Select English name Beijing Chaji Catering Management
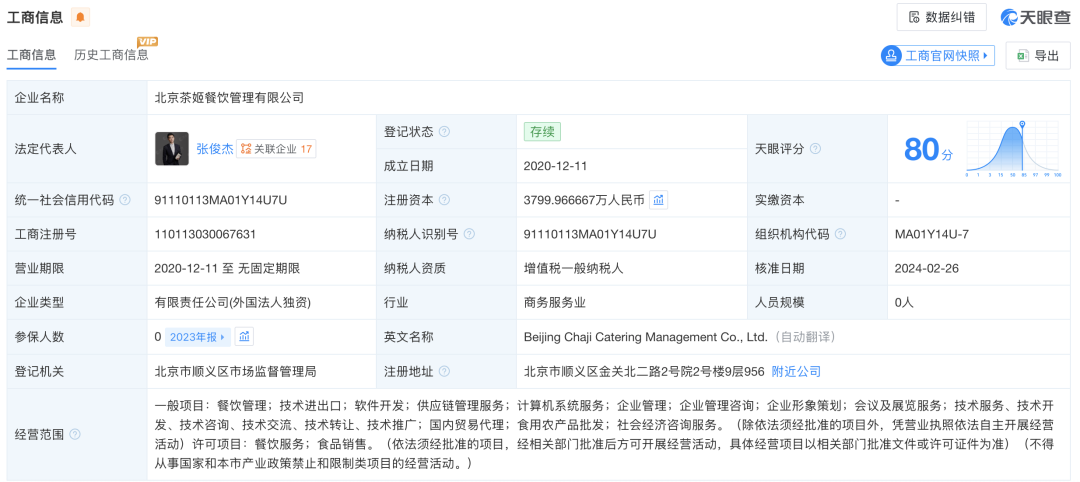 (645, 337)
